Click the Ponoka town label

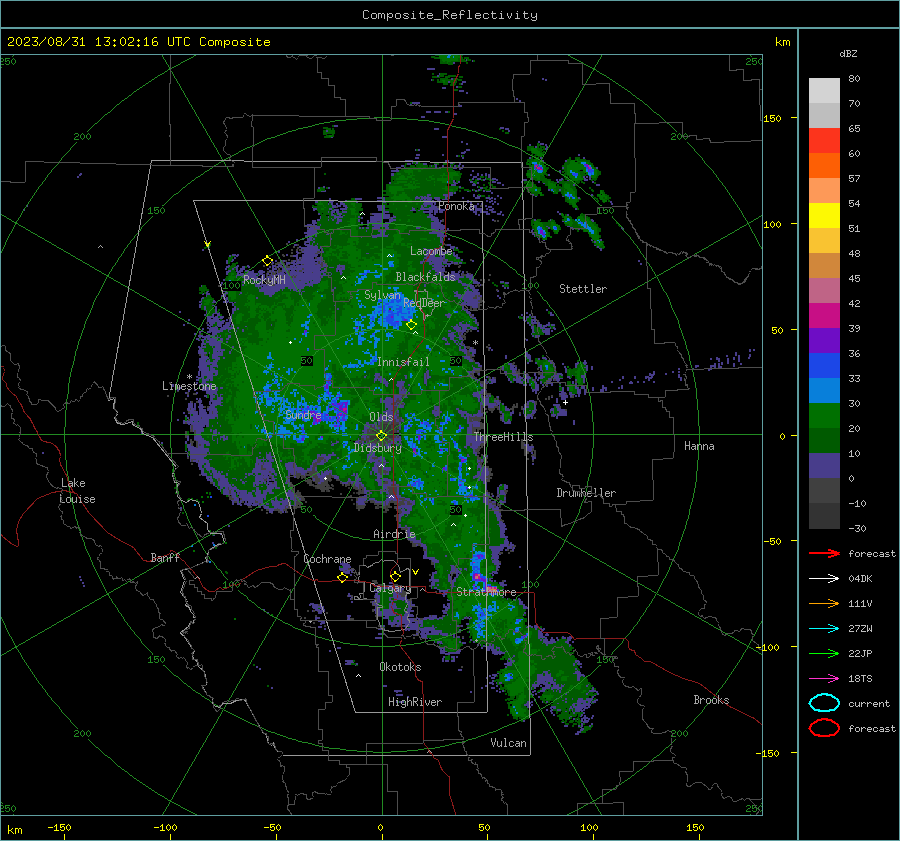click(x=456, y=206)
